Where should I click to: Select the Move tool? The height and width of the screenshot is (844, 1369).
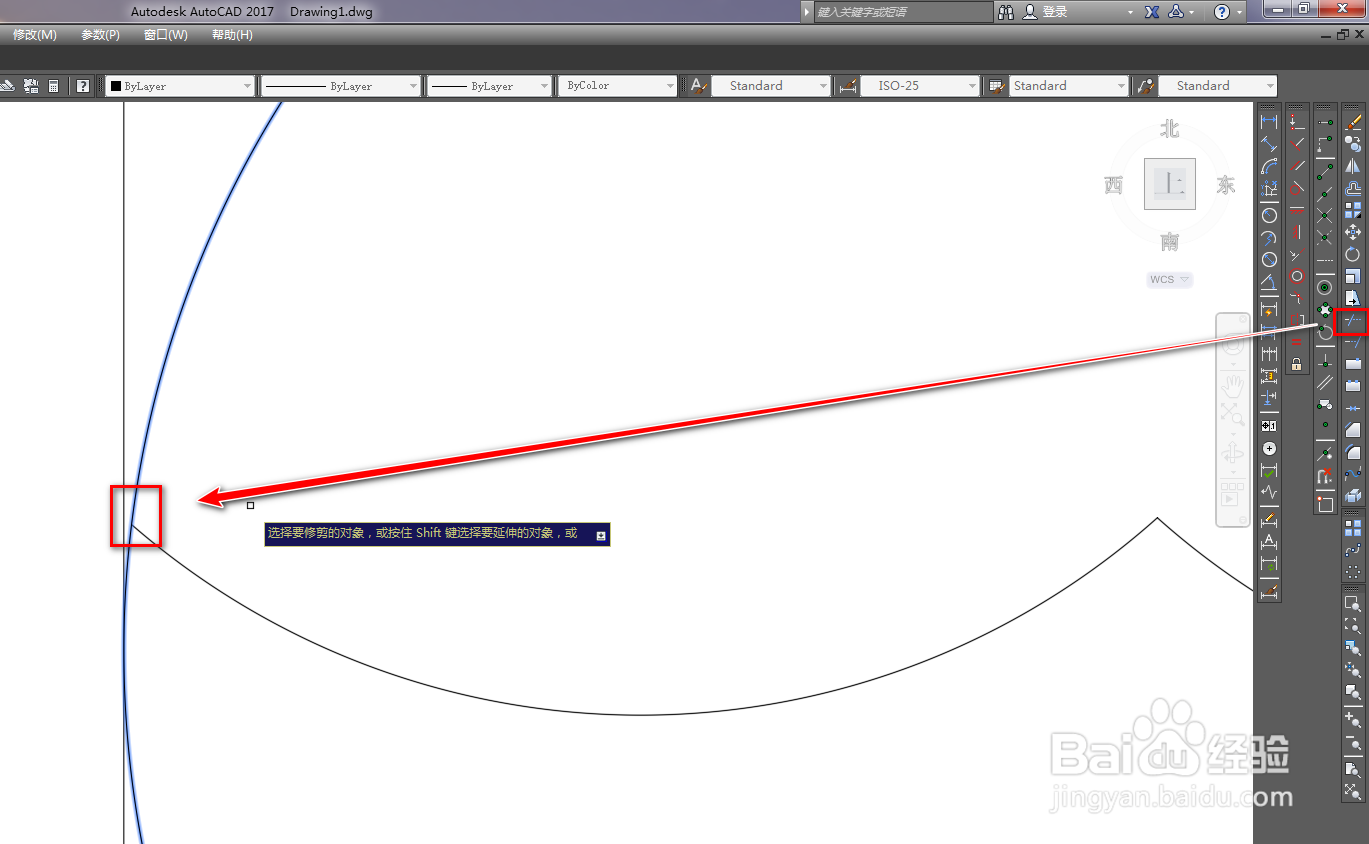(x=1353, y=232)
